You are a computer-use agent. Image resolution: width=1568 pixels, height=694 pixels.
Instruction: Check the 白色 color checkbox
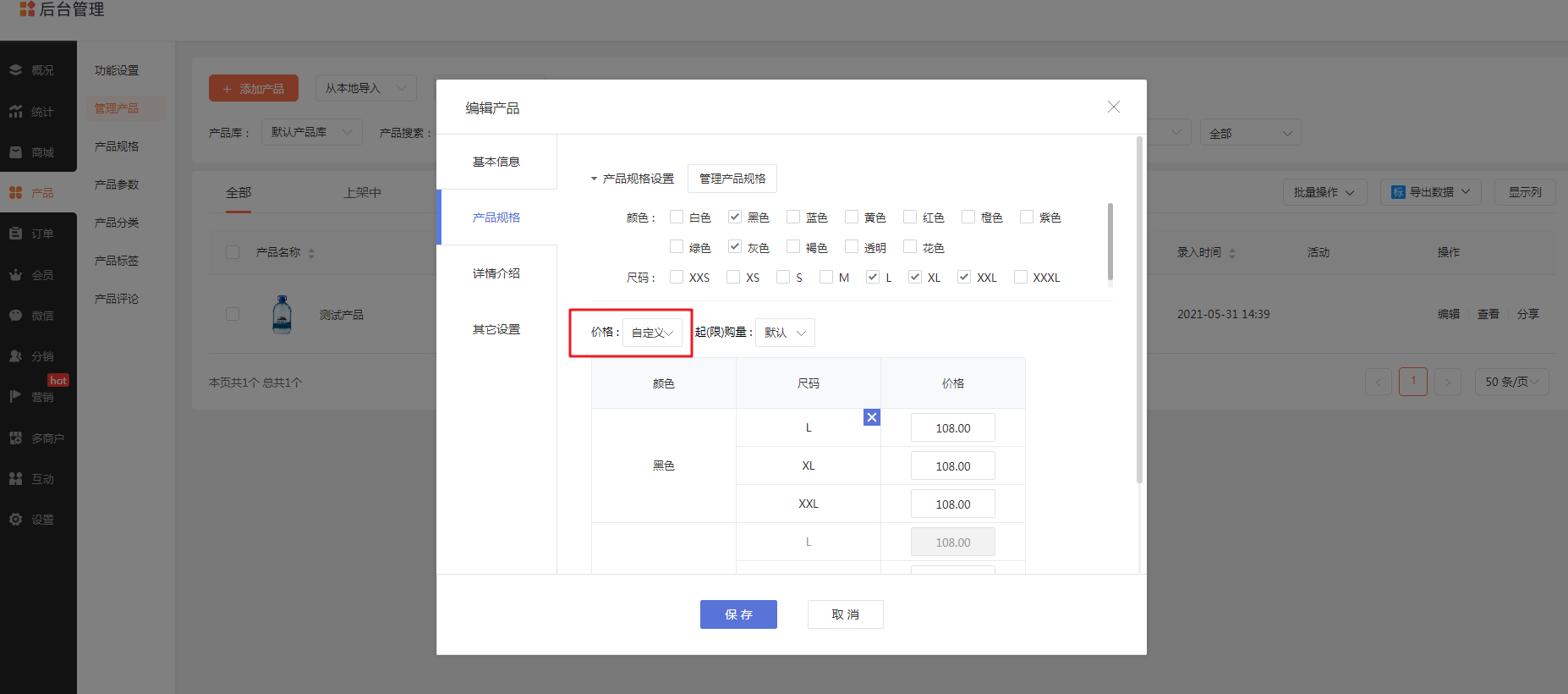(x=677, y=217)
